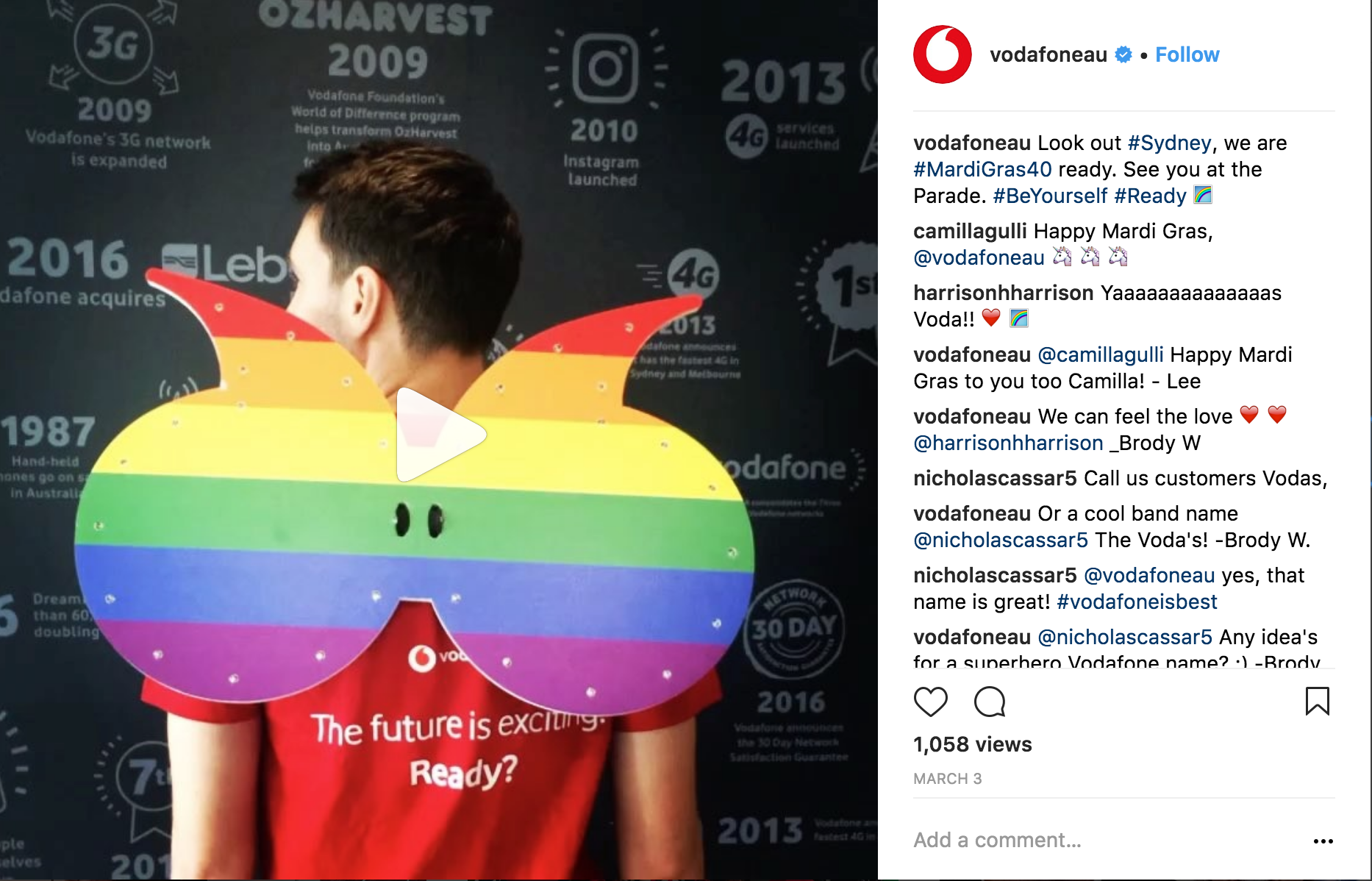Open the @harrisonhharrison mention link
This screenshot has height=881, width=1372.
point(1008,443)
